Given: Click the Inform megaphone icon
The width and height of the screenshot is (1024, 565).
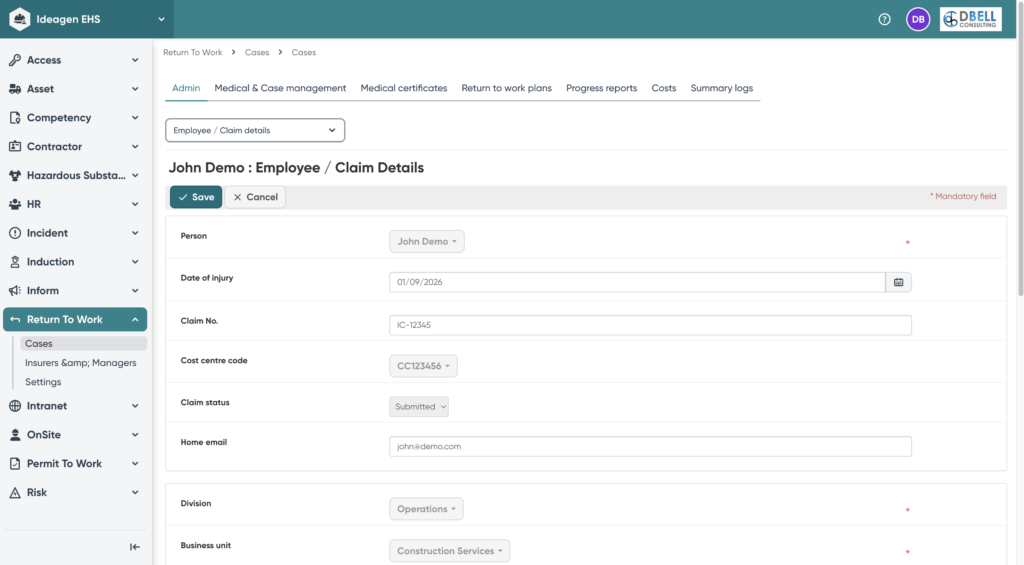Looking at the screenshot, I should click(14, 291).
